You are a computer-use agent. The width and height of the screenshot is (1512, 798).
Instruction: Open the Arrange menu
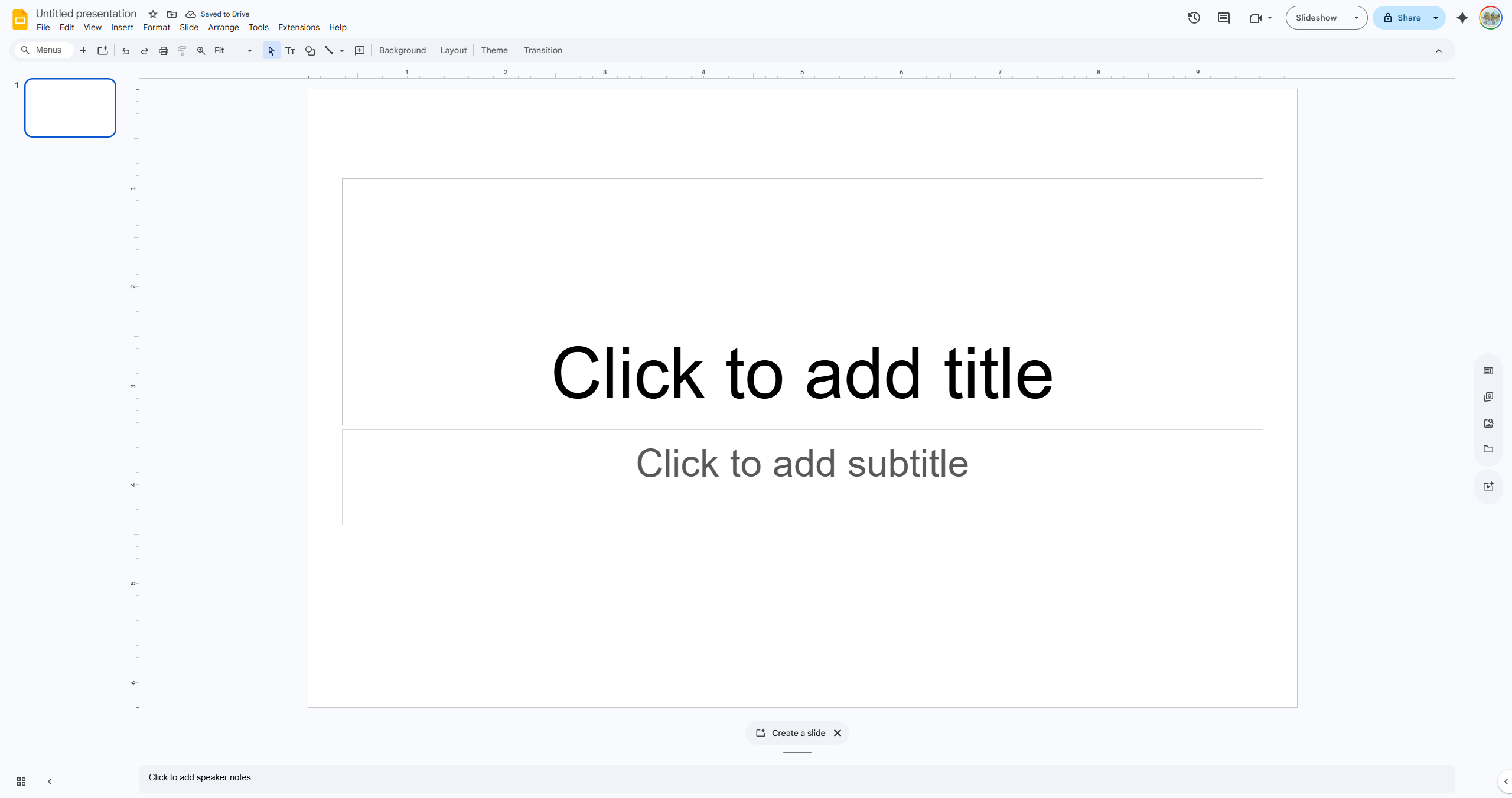[x=223, y=27]
